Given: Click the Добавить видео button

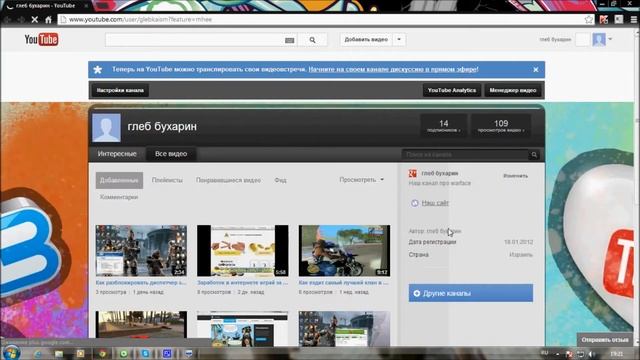Looking at the screenshot, I should (367, 40).
